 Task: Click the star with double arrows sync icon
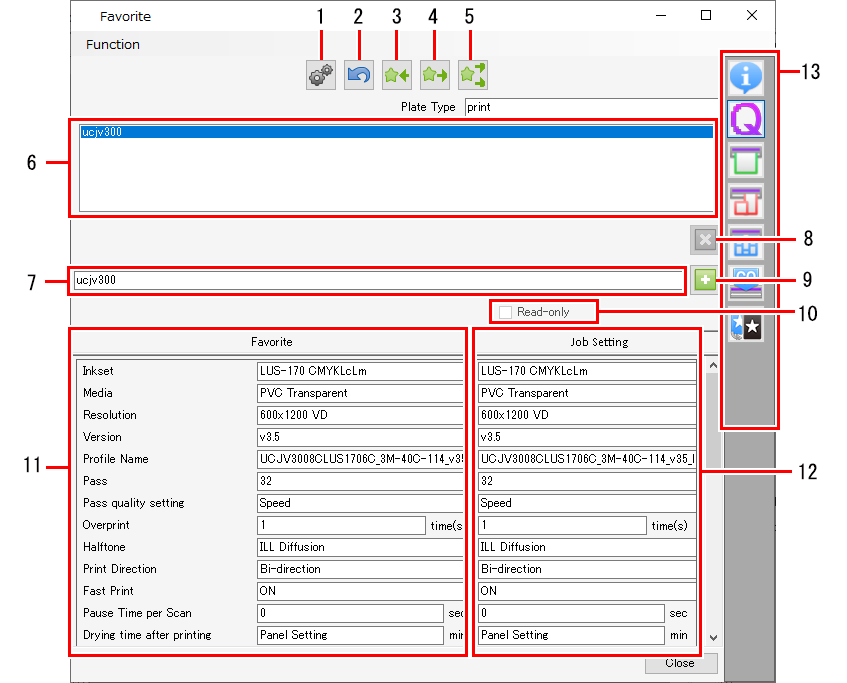point(472,74)
